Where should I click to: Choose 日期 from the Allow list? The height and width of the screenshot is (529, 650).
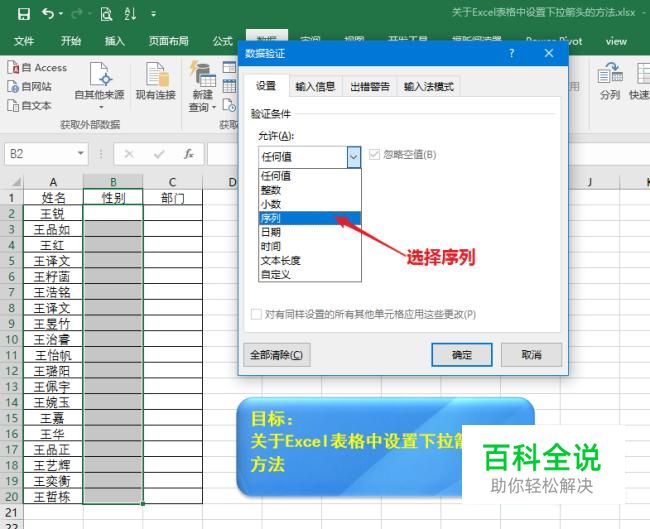[x=309, y=232]
